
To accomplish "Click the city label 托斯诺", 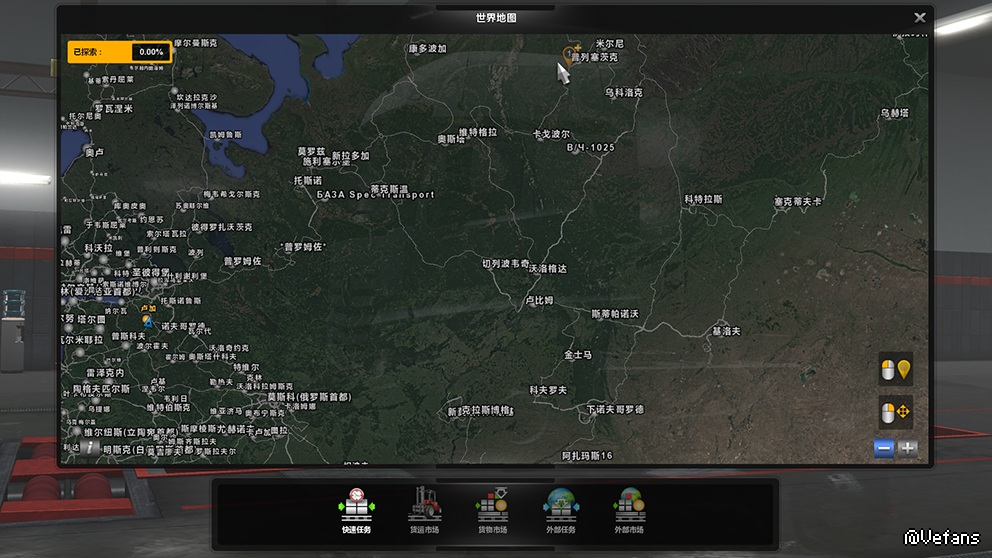I will (x=307, y=180).
